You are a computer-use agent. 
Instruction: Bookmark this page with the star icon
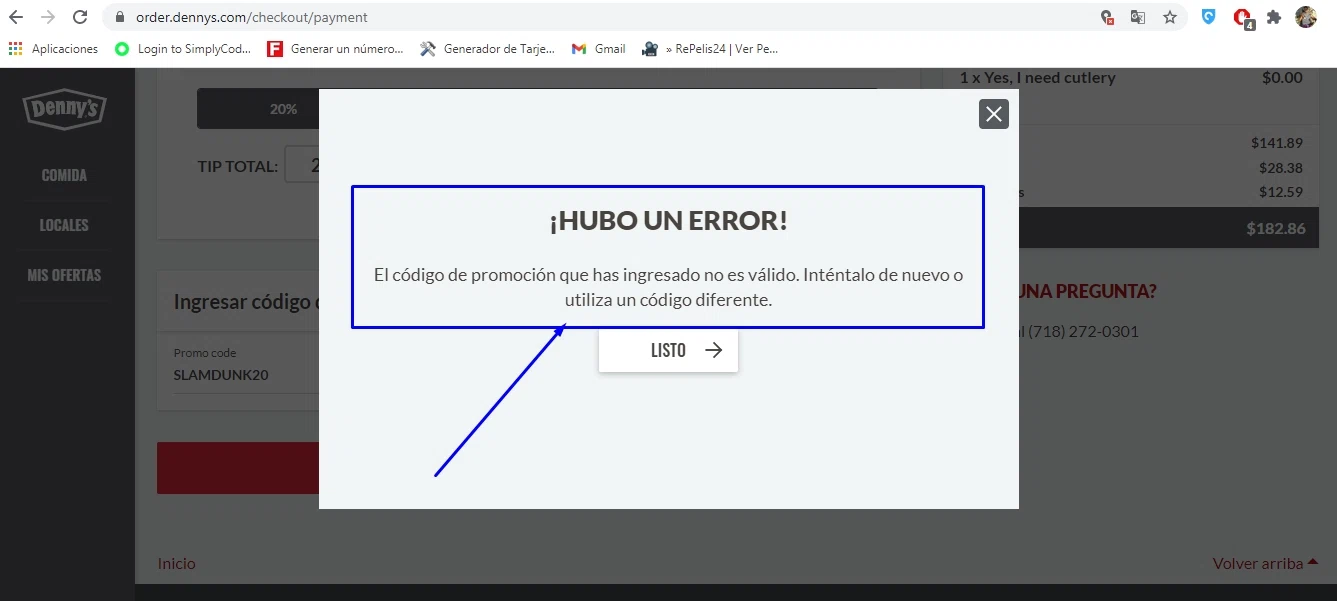(x=1169, y=17)
